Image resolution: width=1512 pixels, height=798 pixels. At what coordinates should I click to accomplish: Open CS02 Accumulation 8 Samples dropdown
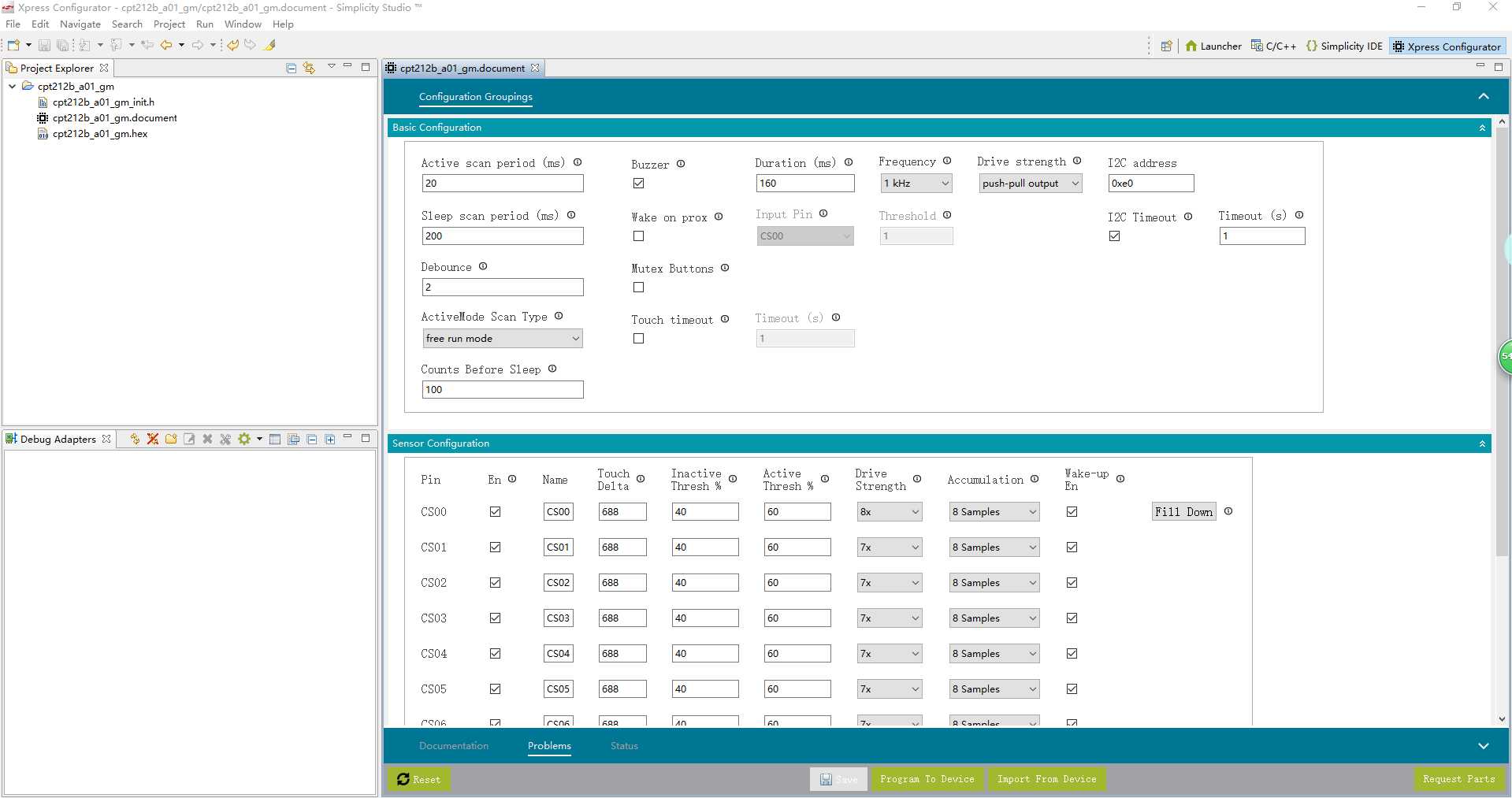(x=994, y=583)
